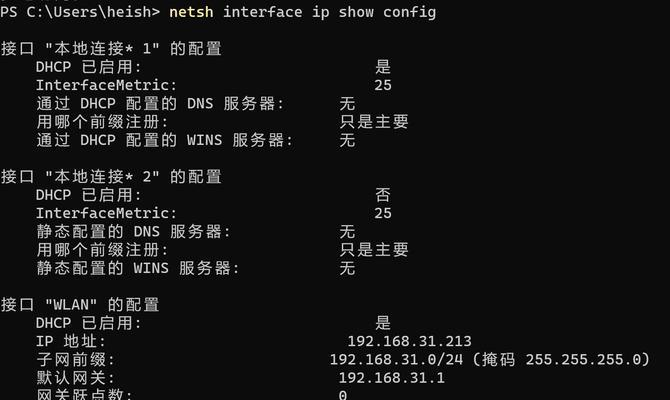Click the 静态配置的 DNS 服务器 line

(x=196, y=232)
